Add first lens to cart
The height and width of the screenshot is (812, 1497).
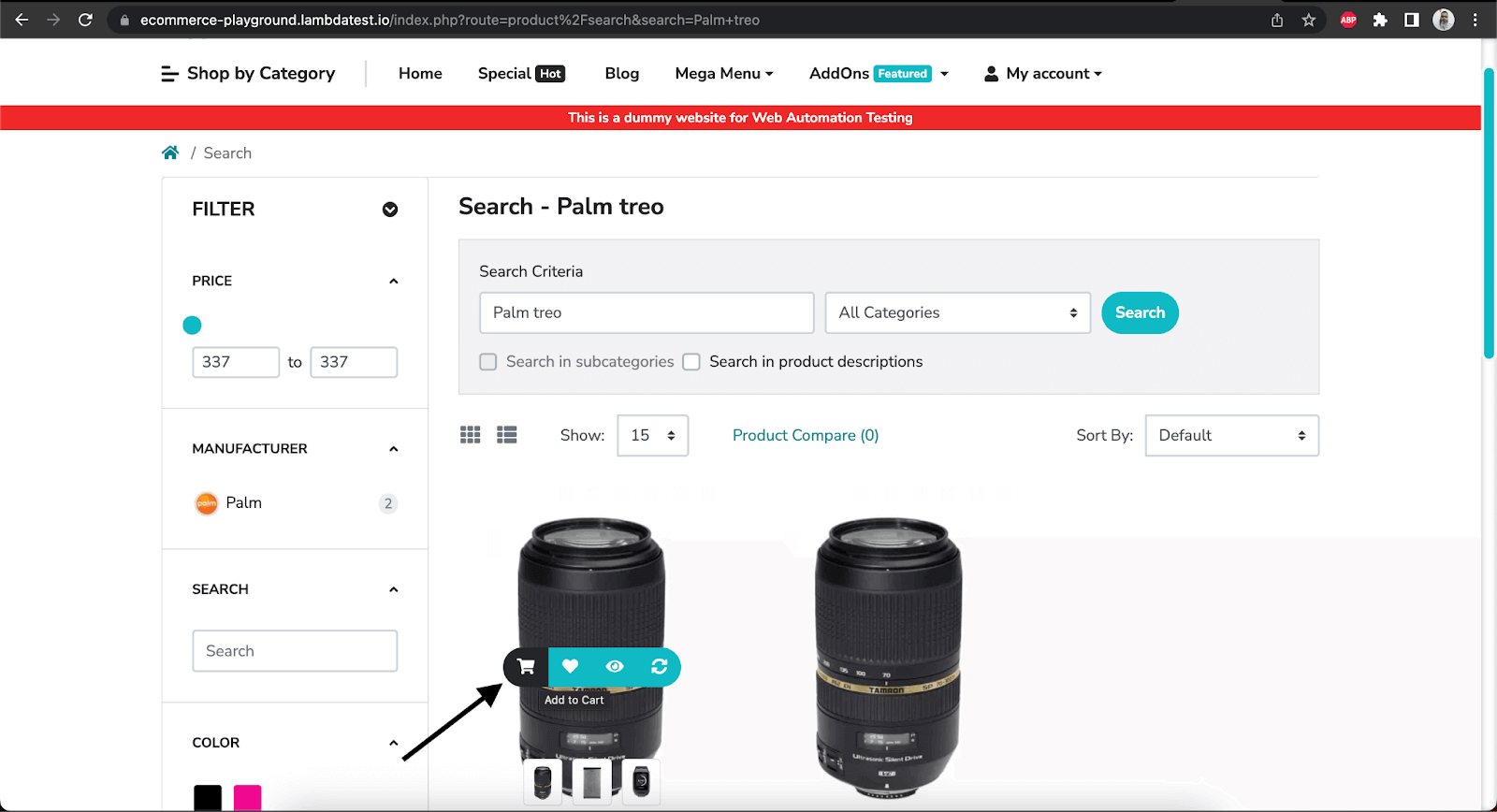tap(526, 667)
